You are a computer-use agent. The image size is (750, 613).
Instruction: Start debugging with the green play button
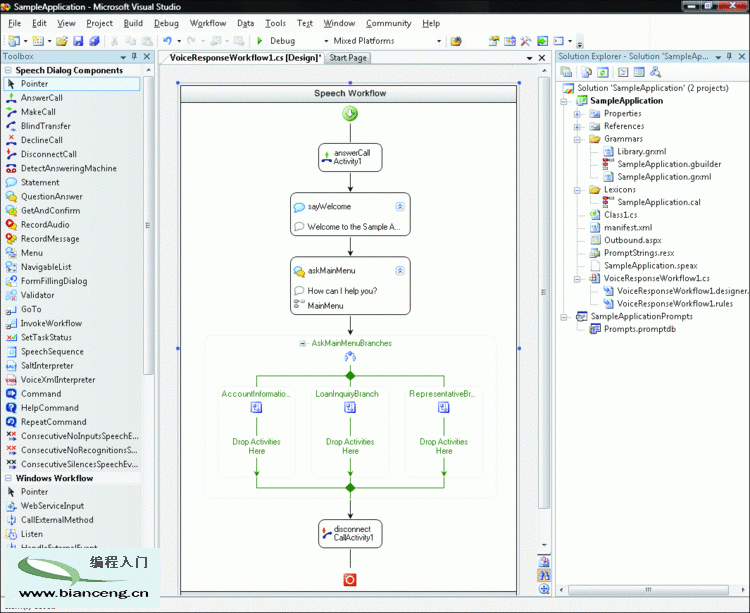260,41
